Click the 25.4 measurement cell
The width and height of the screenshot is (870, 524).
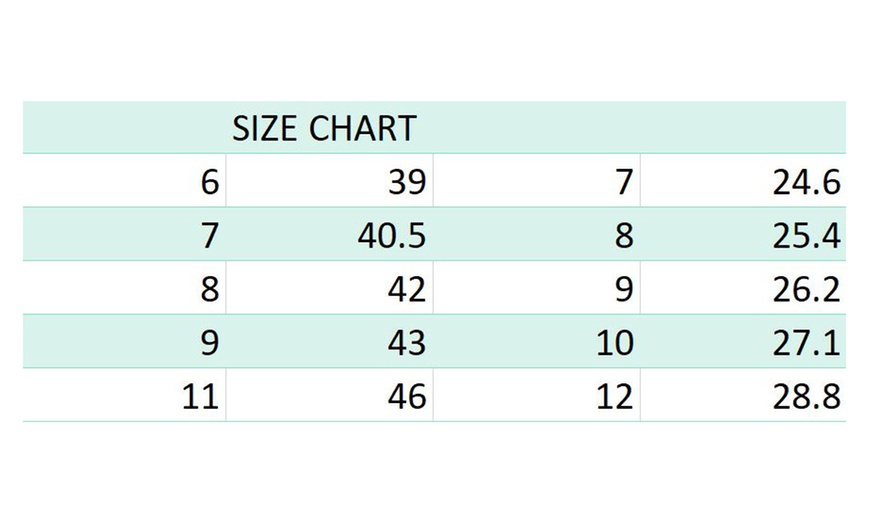(x=806, y=236)
